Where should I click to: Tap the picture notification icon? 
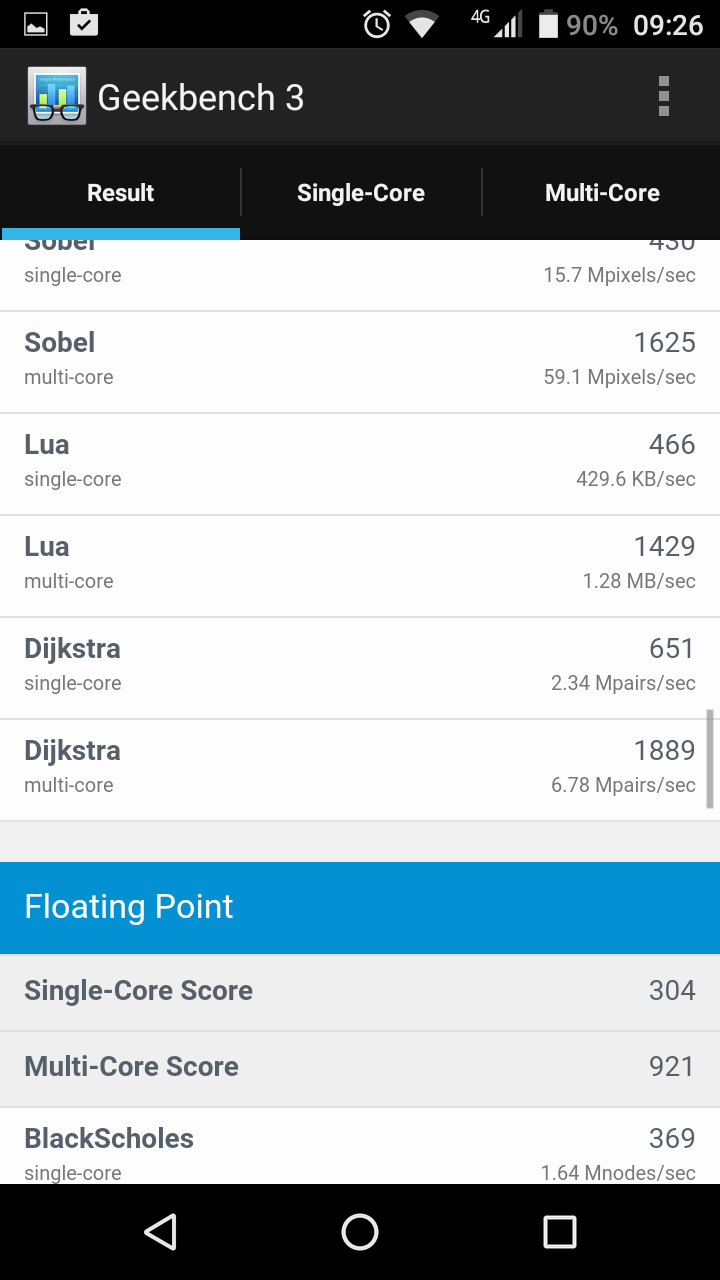coord(36,24)
